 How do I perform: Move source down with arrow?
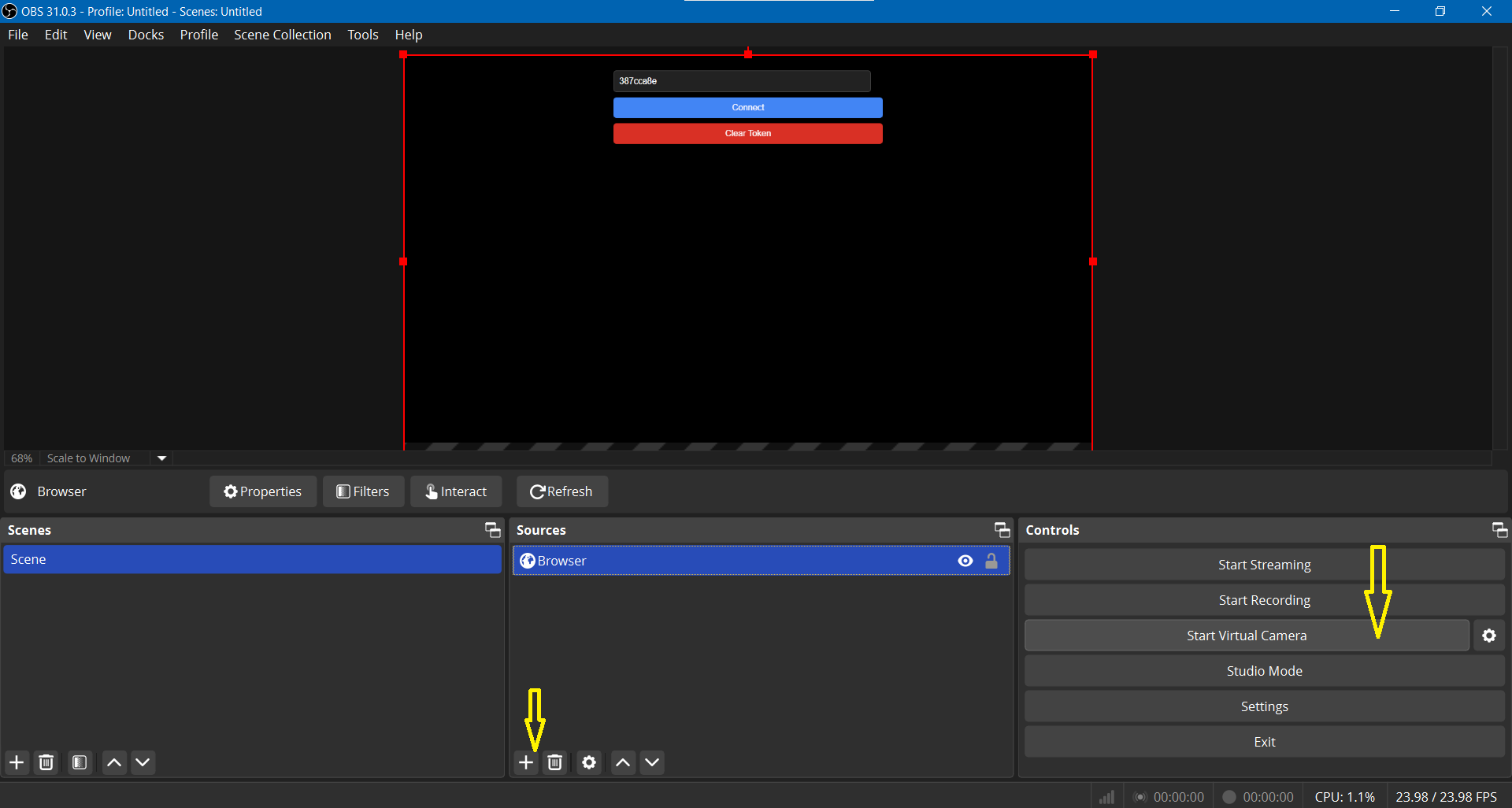652,762
